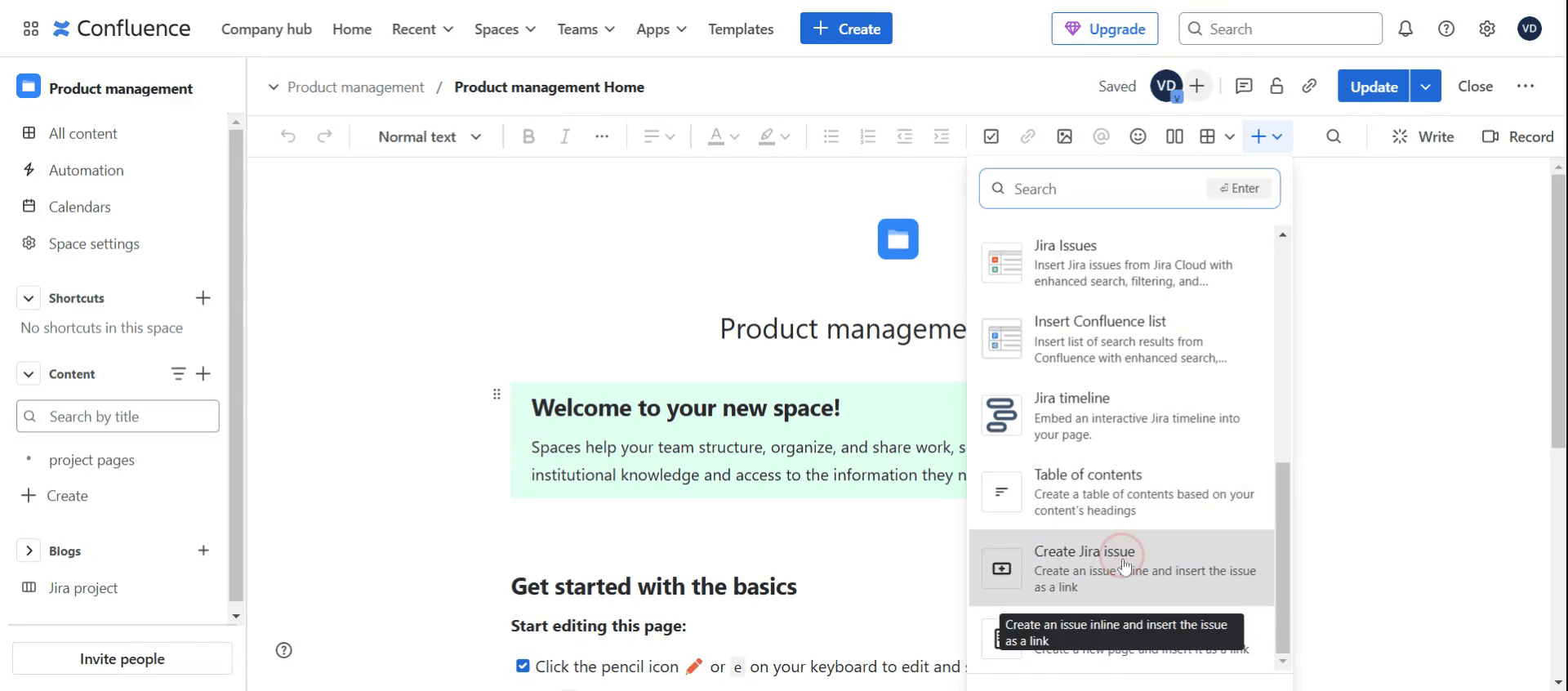Open highlight color dropdown
Image resolution: width=1568 pixels, height=691 pixels.
[x=774, y=136]
